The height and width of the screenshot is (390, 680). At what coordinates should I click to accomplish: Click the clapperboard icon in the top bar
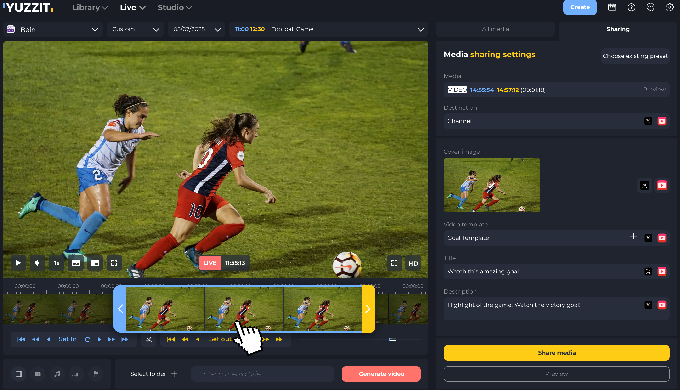pos(612,7)
